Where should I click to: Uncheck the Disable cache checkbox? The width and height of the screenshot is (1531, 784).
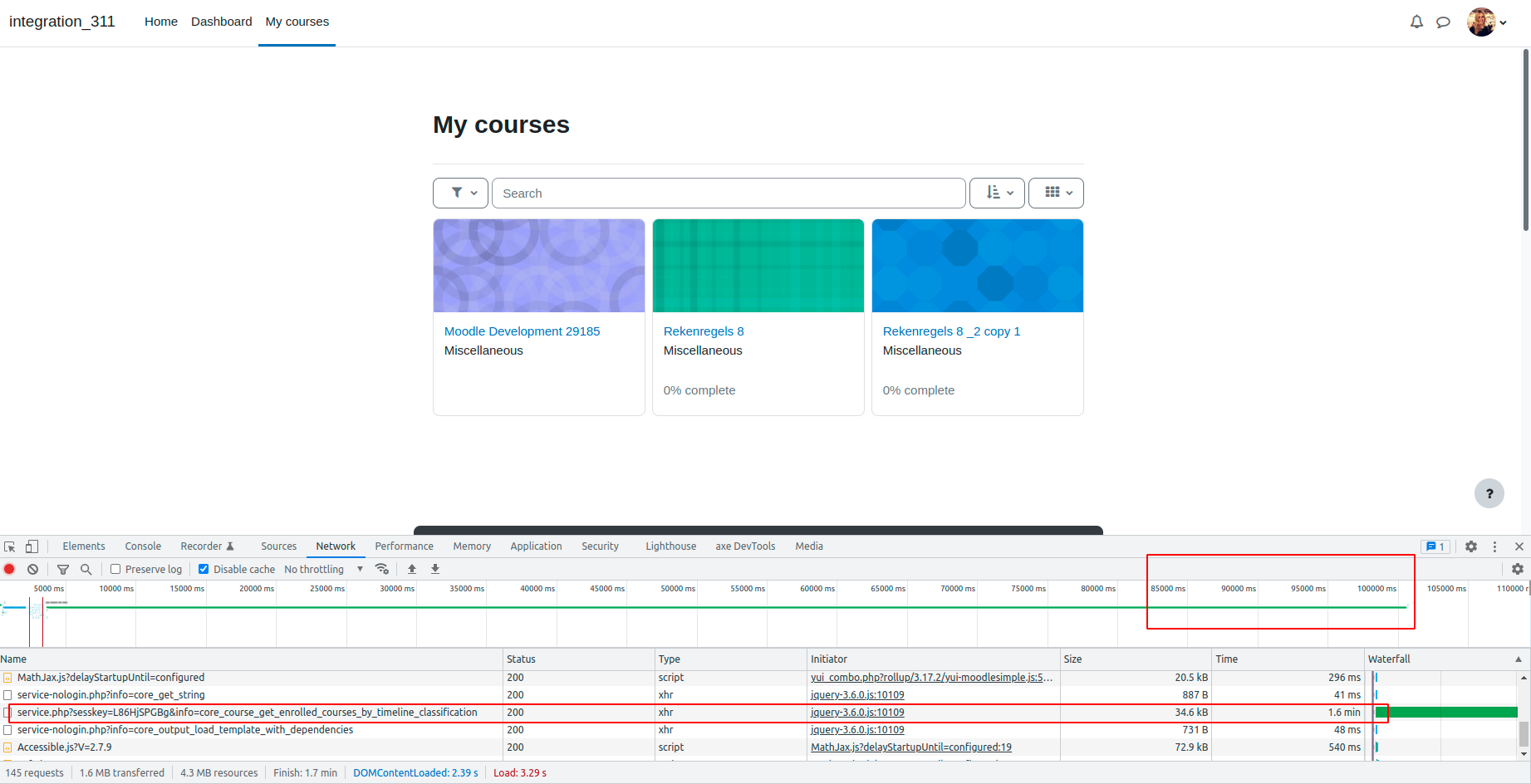(x=204, y=569)
